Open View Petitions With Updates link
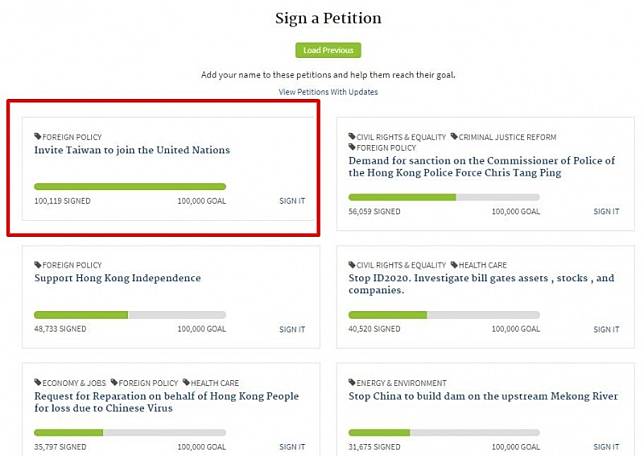The width and height of the screenshot is (644, 456). point(328,92)
